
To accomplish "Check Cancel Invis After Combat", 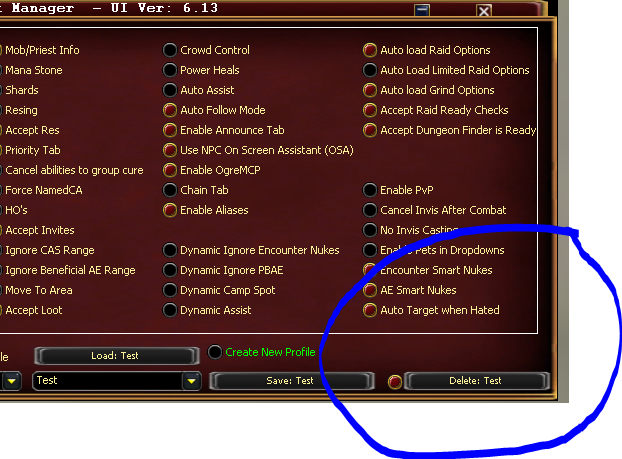I will tap(370, 210).
